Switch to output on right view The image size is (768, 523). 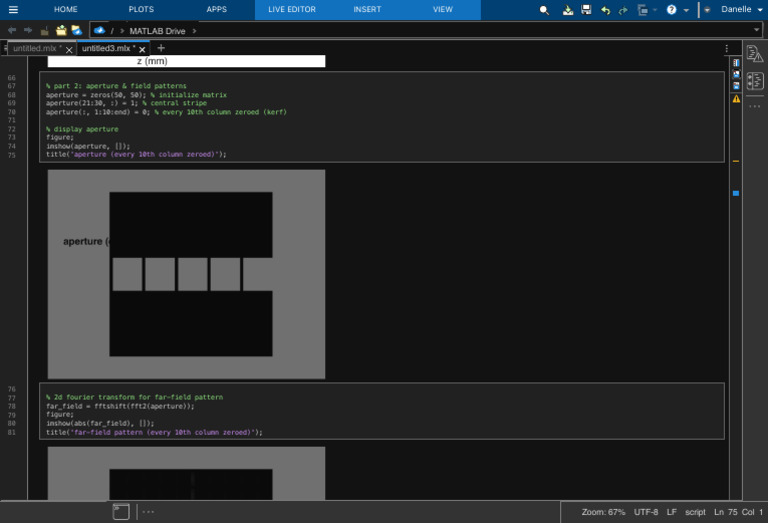[x=737, y=62]
